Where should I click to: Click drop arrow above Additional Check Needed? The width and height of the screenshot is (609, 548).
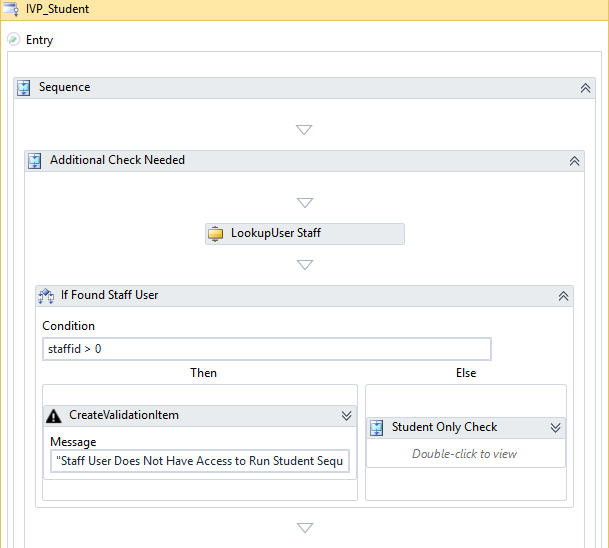(305, 130)
